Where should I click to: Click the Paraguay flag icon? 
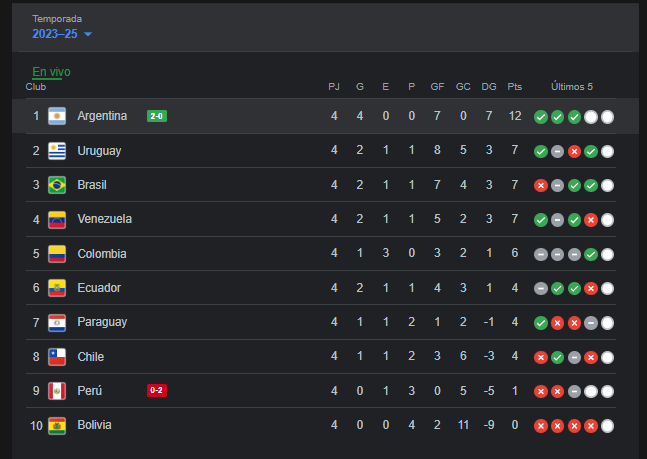[57, 322]
